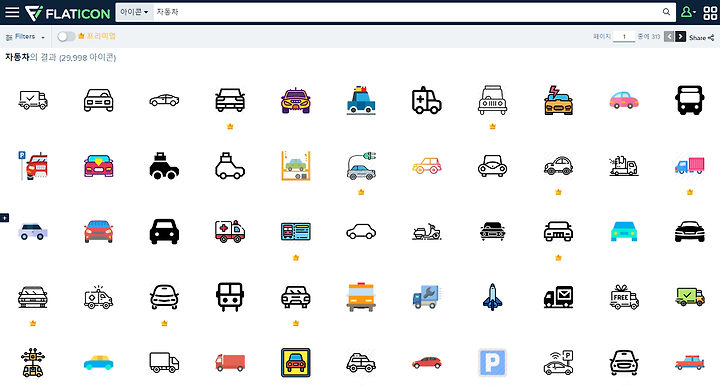Image resolution: width=720 pixels, height=386 pixels.
Task: Choose the green truck with checkmark
Action: pyautogui.click(x=690, y=297)
